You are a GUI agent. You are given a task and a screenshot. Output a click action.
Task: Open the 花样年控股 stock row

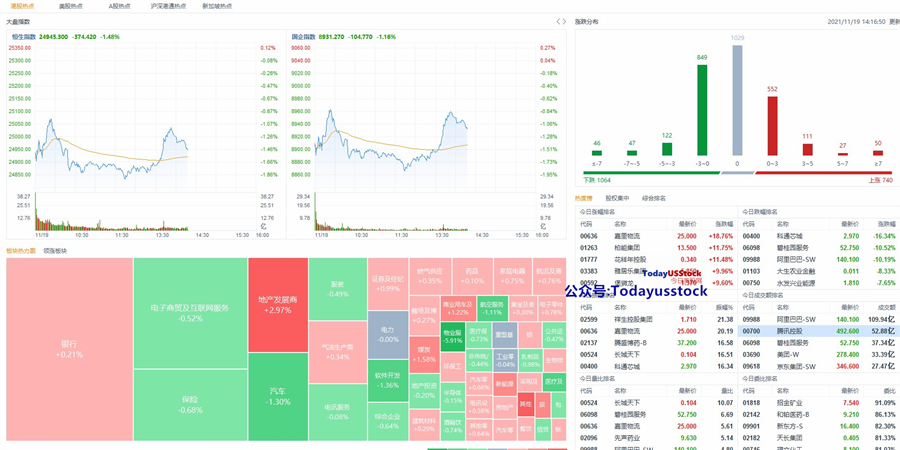coord(657,259)
